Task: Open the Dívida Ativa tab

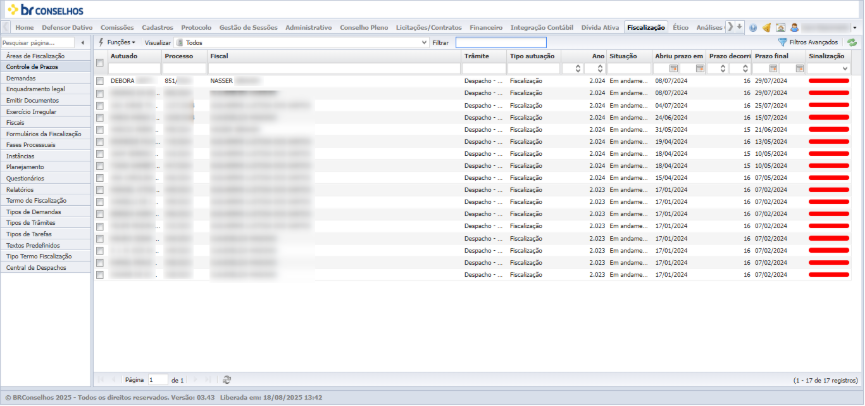Action: click(x=600, y=27)
